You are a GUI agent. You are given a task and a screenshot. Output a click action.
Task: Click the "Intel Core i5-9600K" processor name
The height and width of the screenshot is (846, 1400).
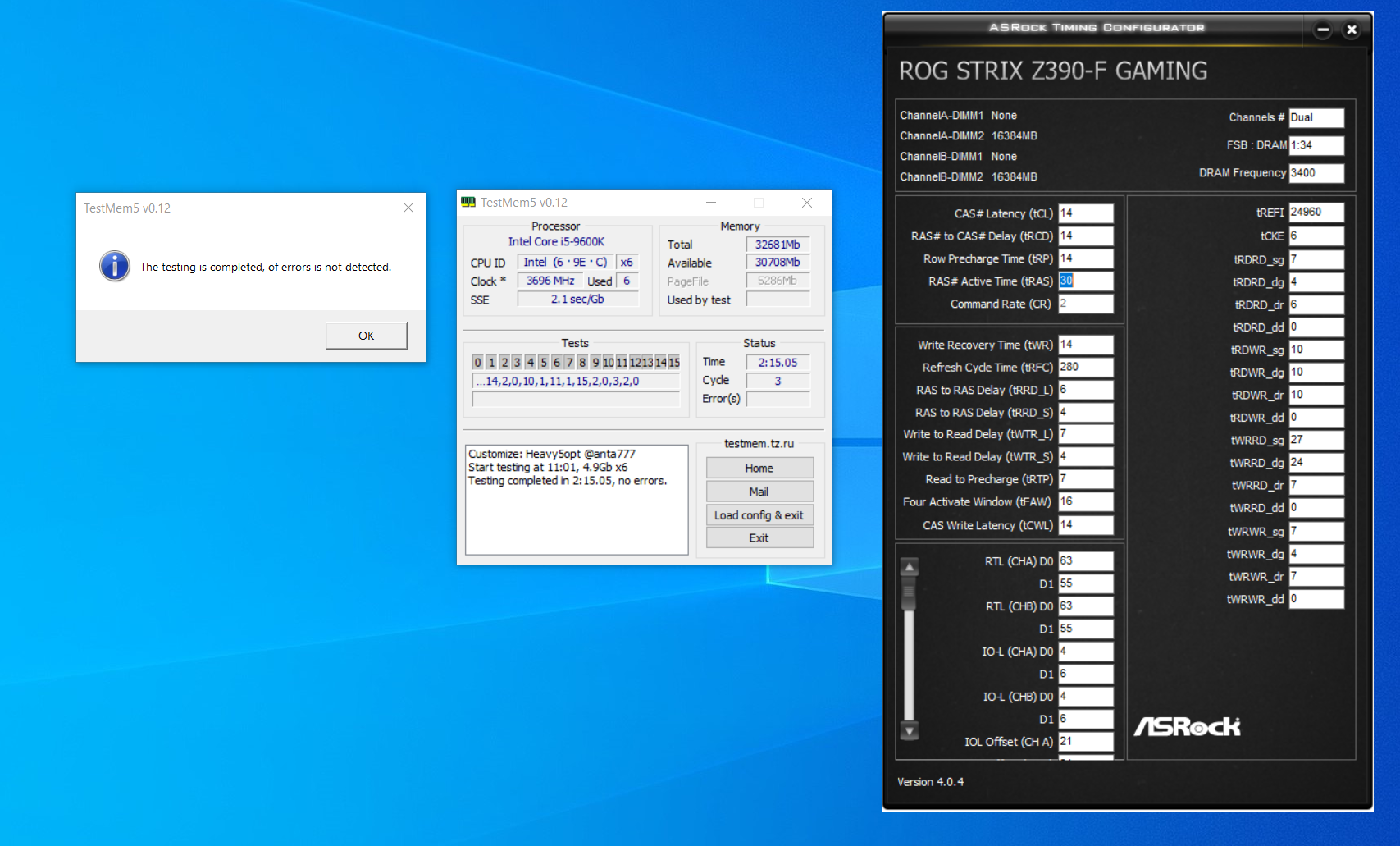tap(556, 242)
